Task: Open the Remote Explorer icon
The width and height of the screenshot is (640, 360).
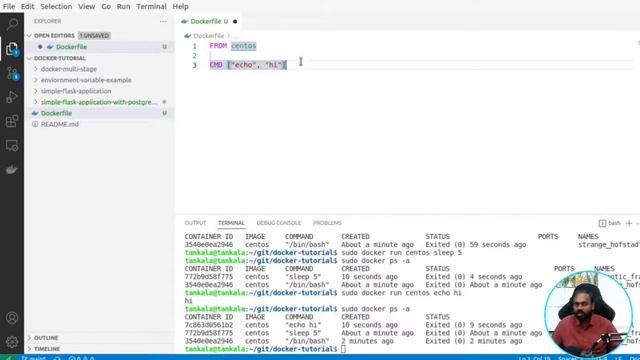Action: (x=12, y=145)
